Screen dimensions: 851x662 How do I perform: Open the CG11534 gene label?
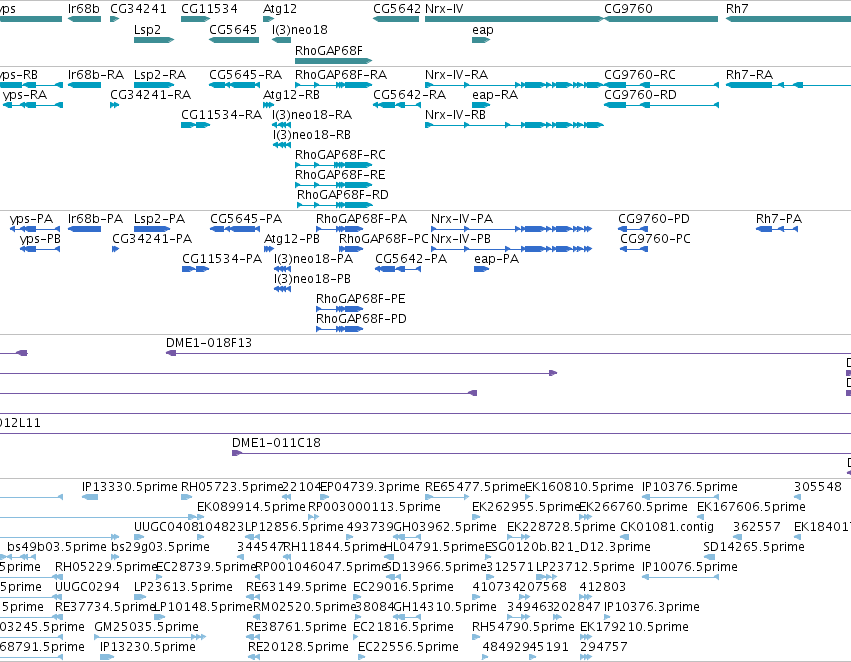209,9
